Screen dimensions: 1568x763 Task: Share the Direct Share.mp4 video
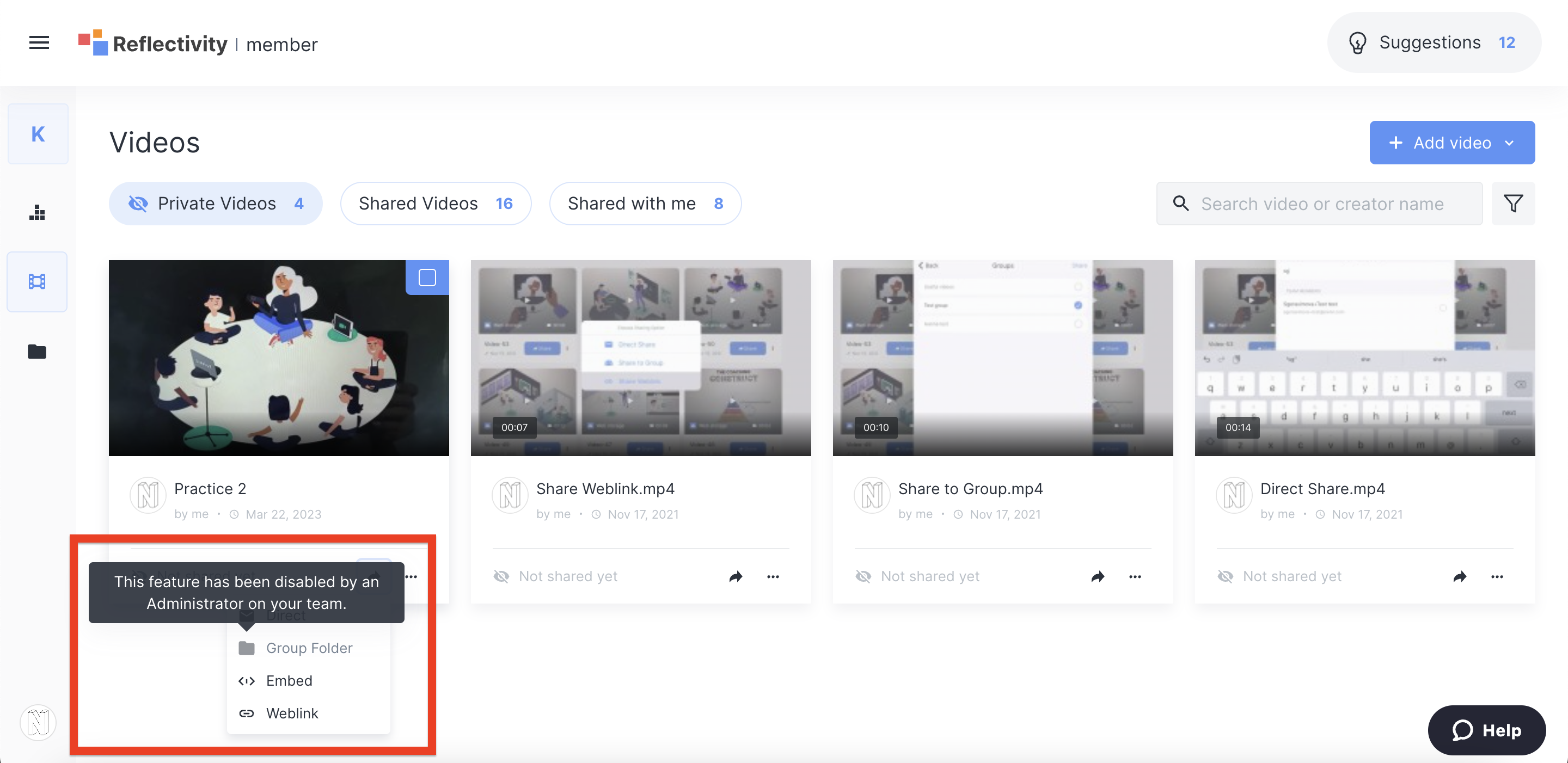(x=1460, y=576)
